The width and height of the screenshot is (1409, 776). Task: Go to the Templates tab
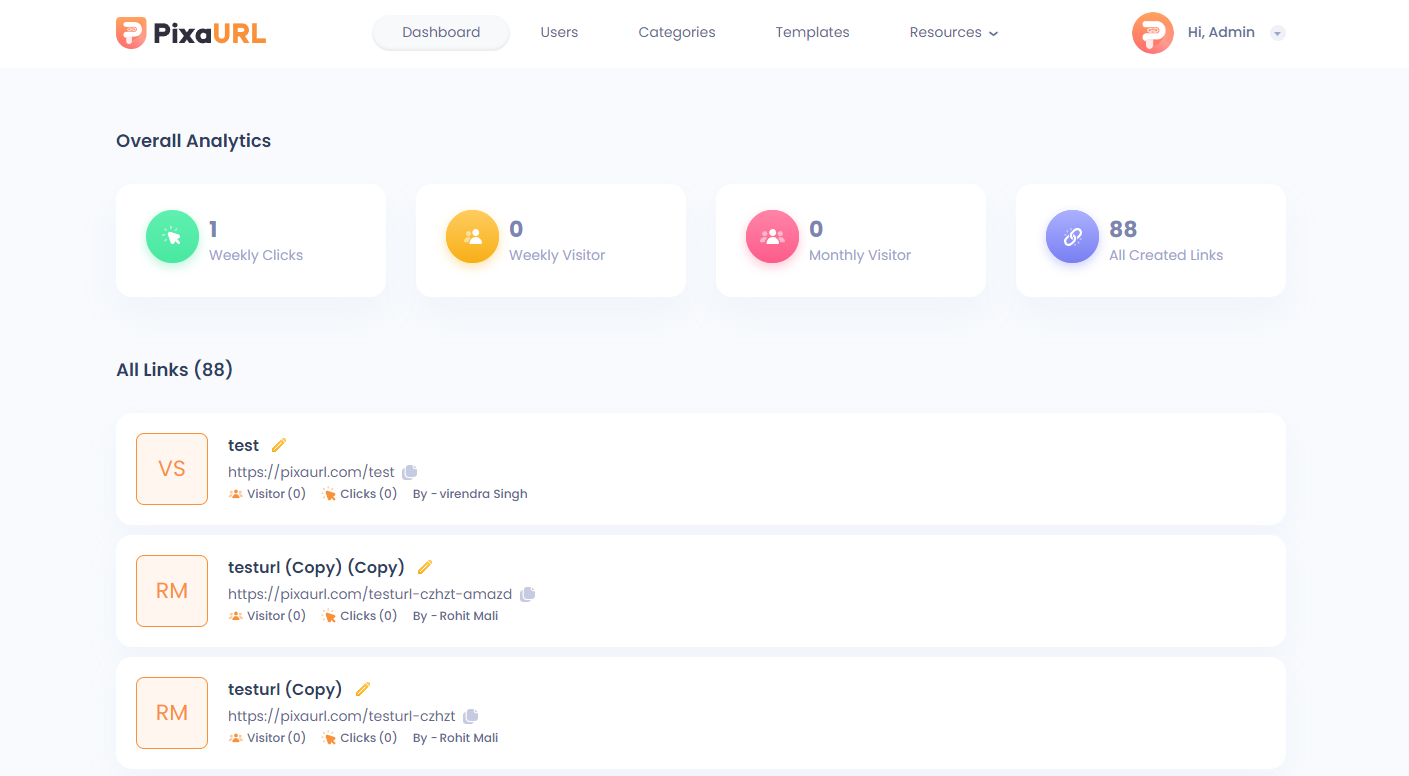tap(812, 32)
